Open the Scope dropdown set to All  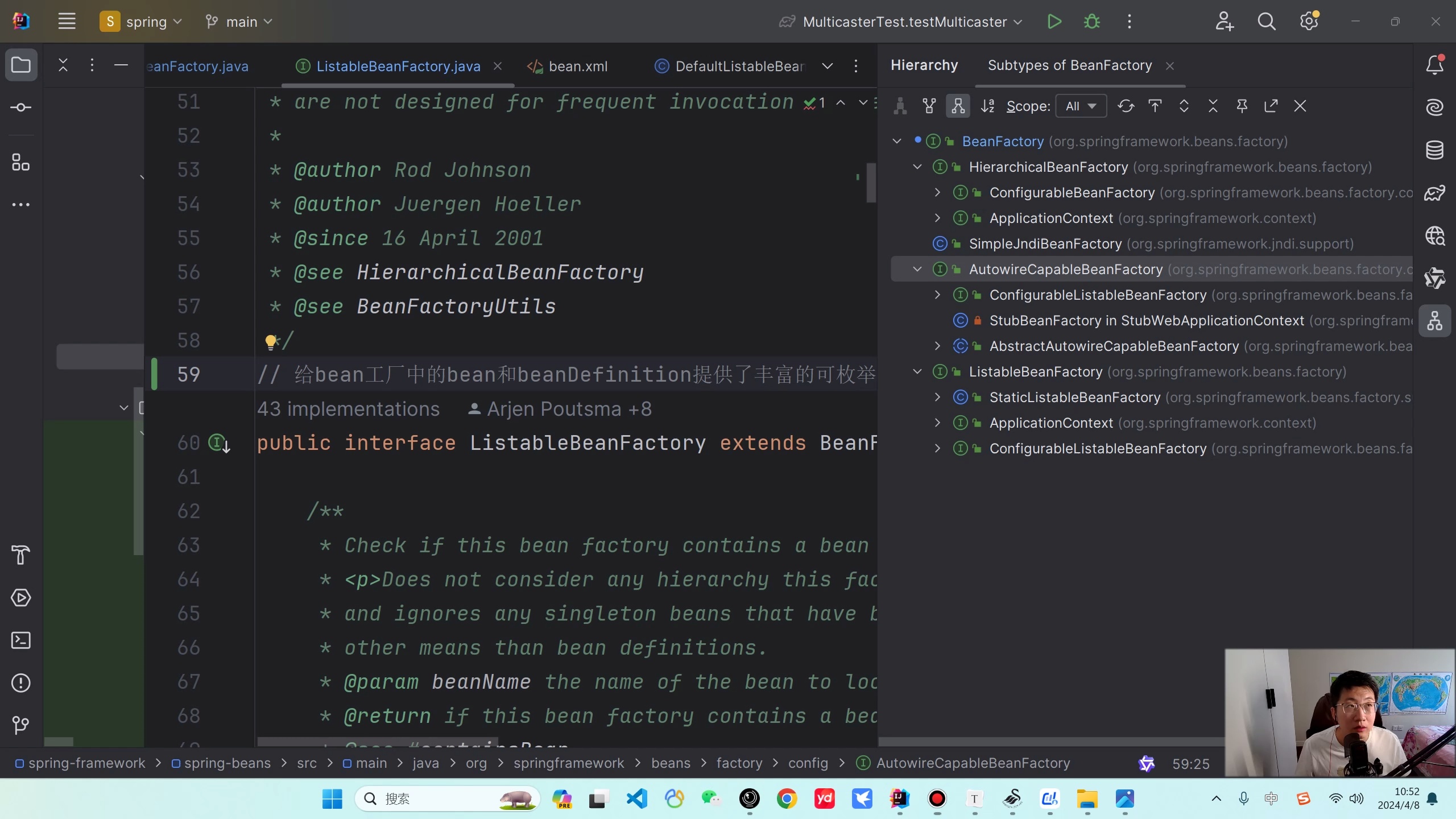point(1081,106)
